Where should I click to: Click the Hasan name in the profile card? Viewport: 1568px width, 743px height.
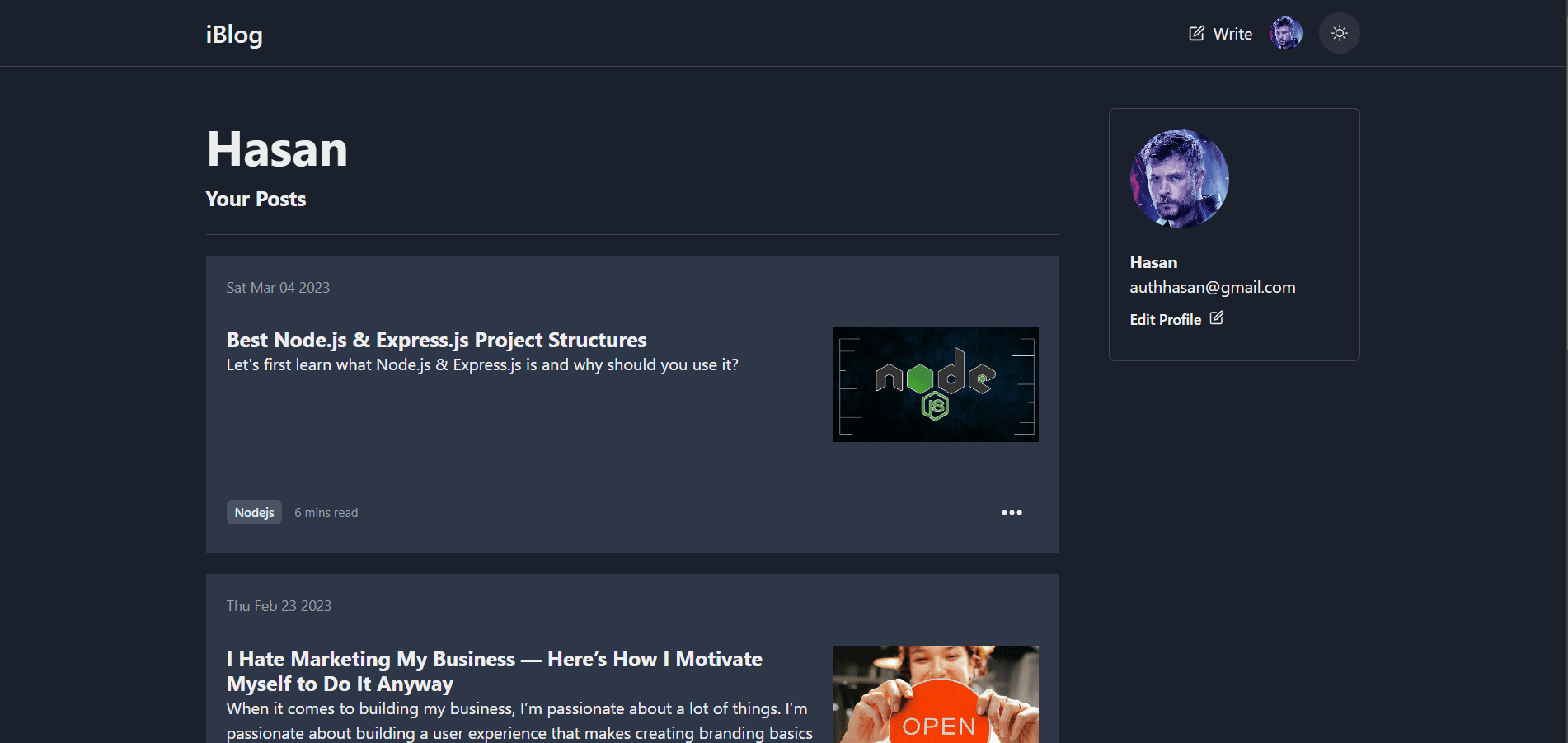[1153, 262]
